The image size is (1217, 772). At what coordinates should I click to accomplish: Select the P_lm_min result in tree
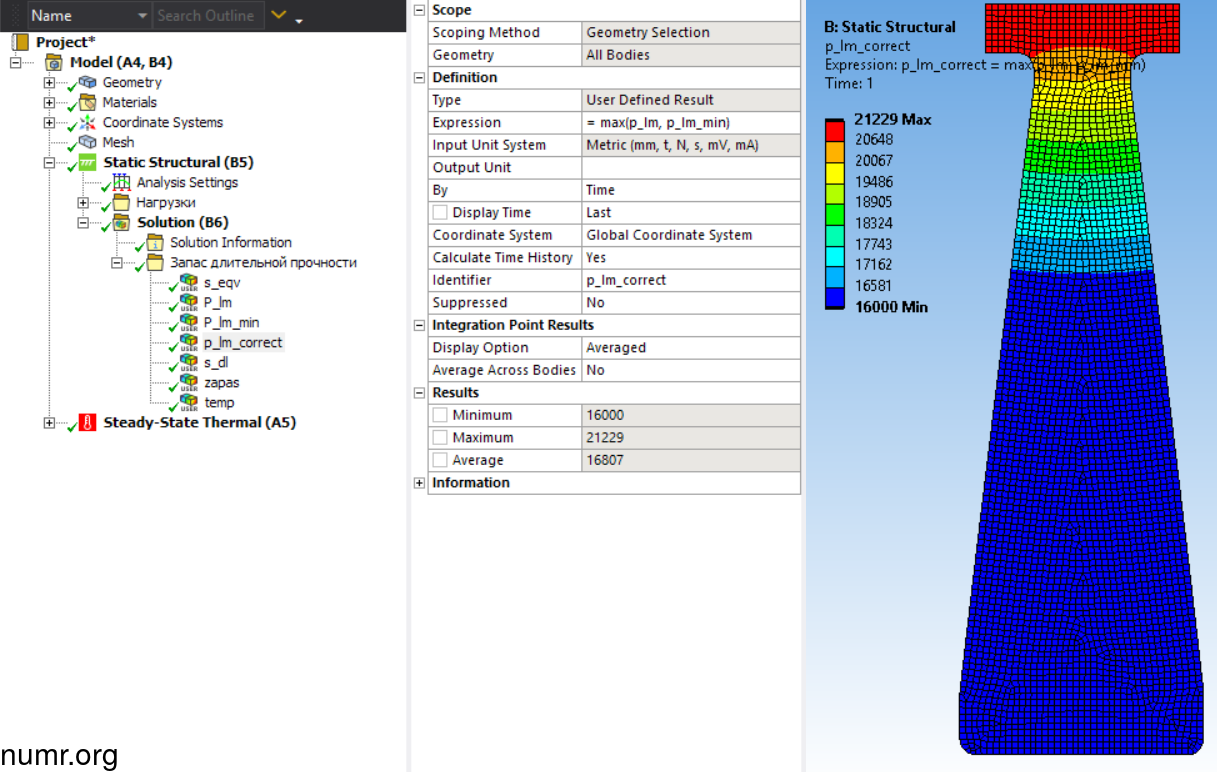tap(231, 323)
